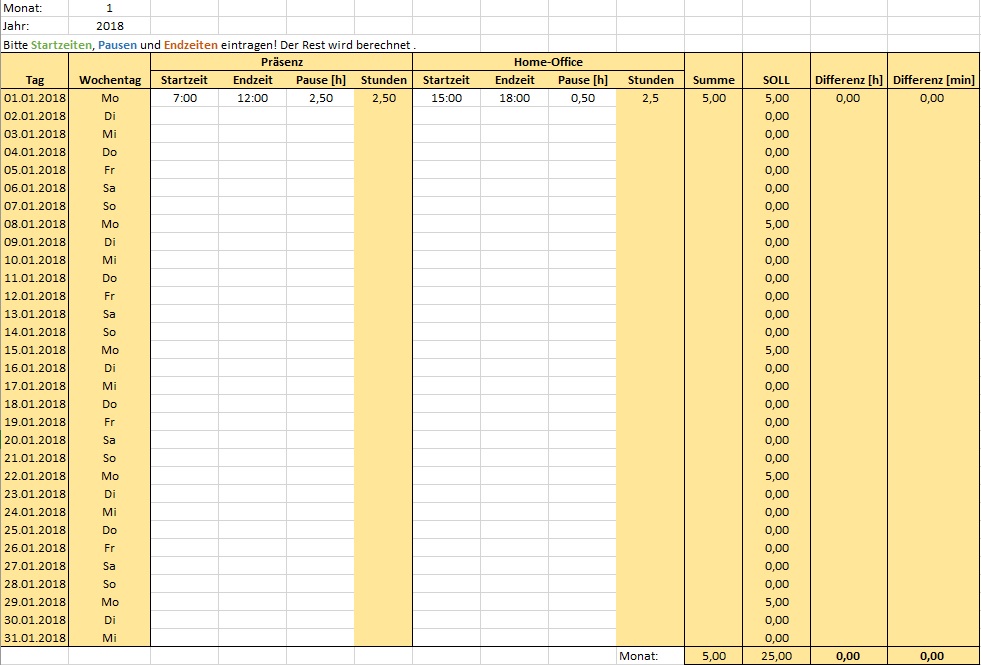Select the Jahr cell showing 2018
This screenshot has height=665, width=981.
(x=109, y=26)
